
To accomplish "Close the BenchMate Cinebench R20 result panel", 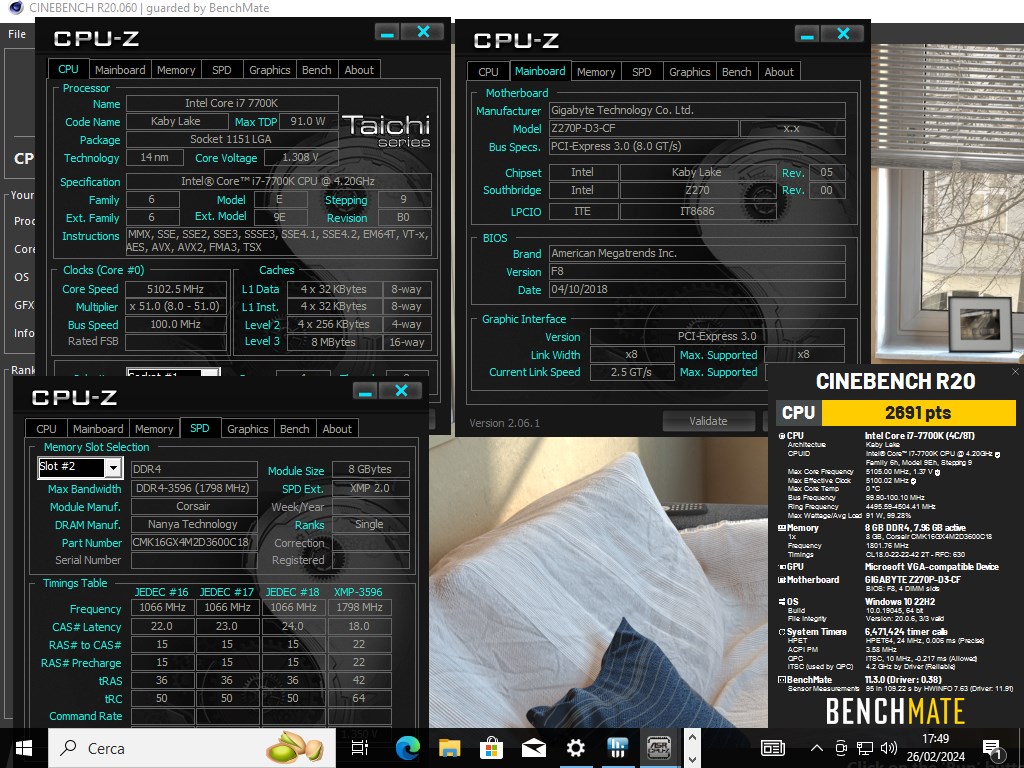I will pyautogui.click(x=1016, y=372).
